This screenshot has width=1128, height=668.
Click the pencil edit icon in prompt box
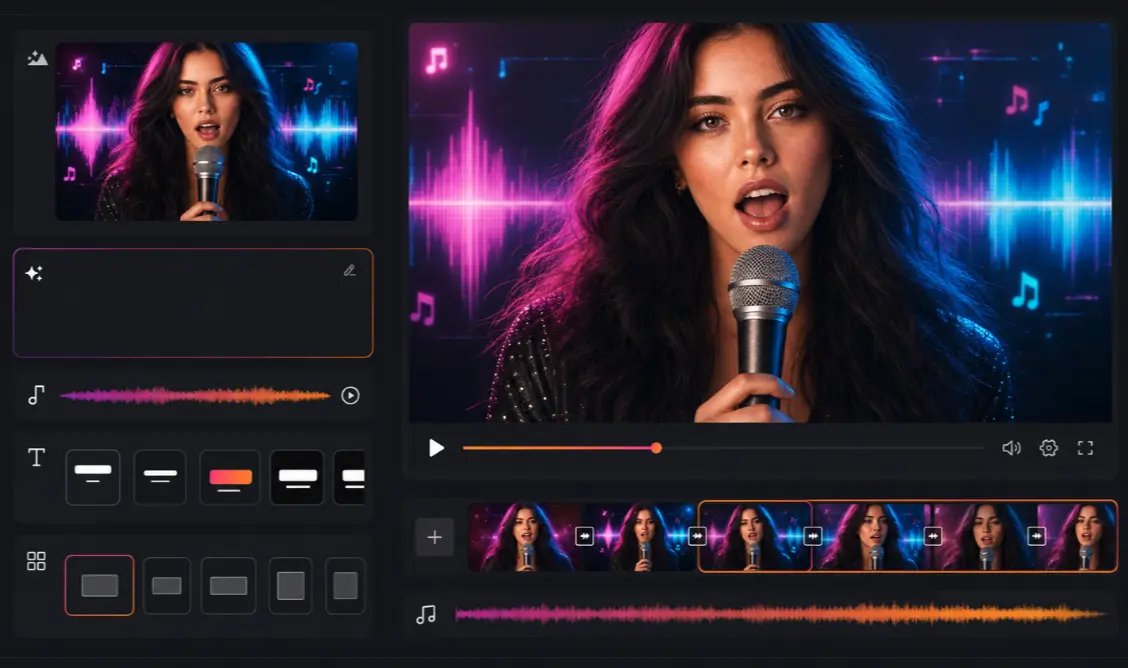[x=350, y=270]
